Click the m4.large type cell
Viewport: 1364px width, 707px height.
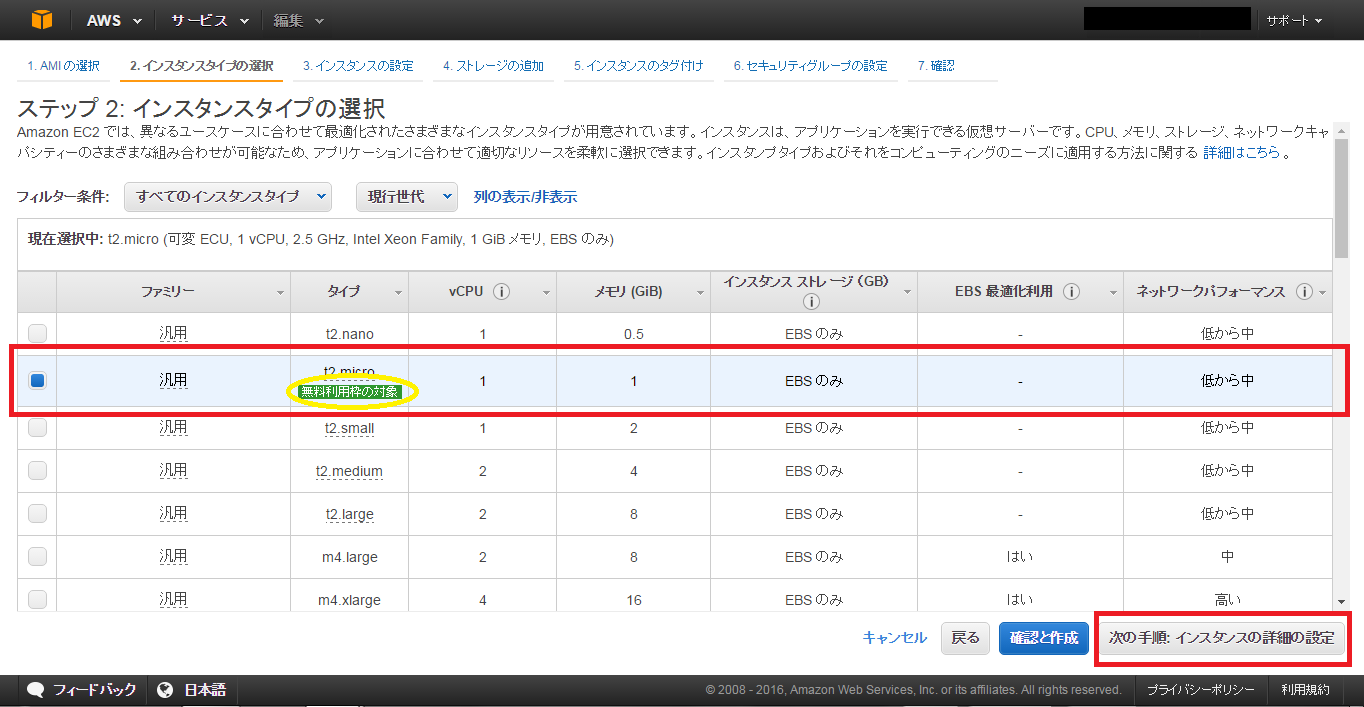tap(349, 557)
